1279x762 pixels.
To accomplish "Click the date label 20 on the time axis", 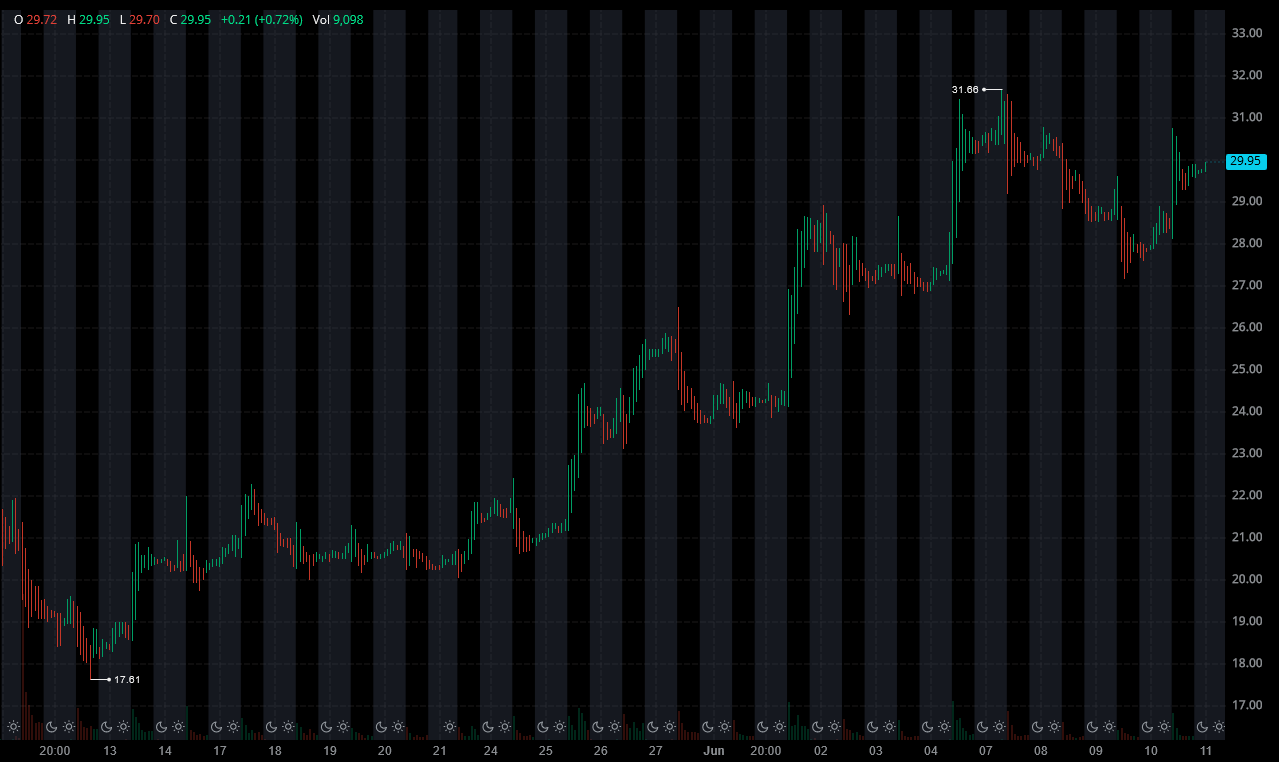I will (384, 751).
